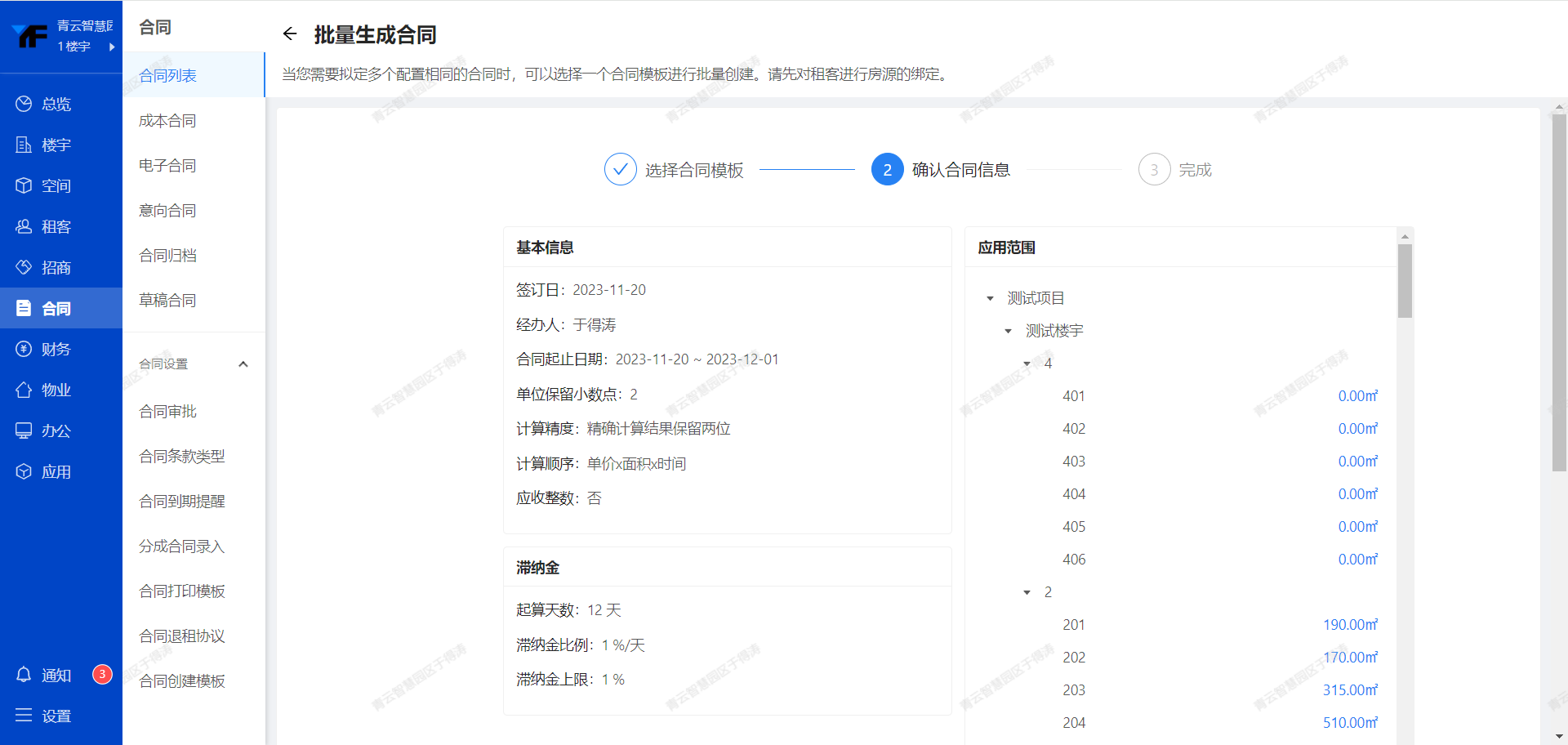1568x745 pixels.
Task: Open the 电子合同 submenu item
Action: [x=167, y=166]
